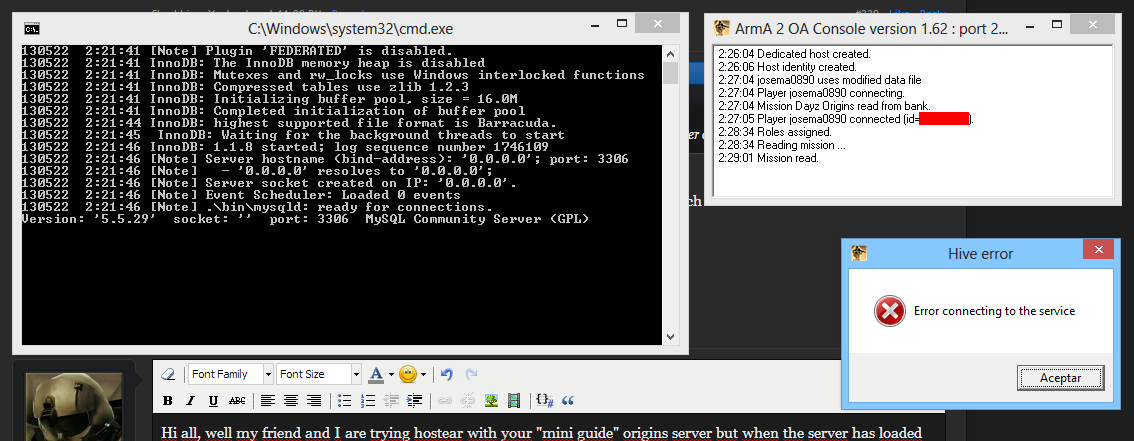This screenshot has width=1134, height=441.
Task: Click 'Dedicated host created.' console line
Action: pyautogui.click(x=795, y=54)
